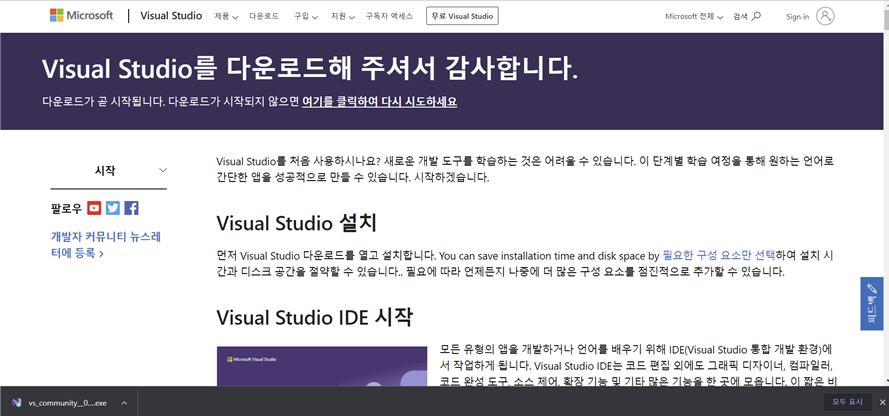Viewport: 889px width, 416px height.
Task: Open the Twitter follow icon
Action: click(113, 208)
